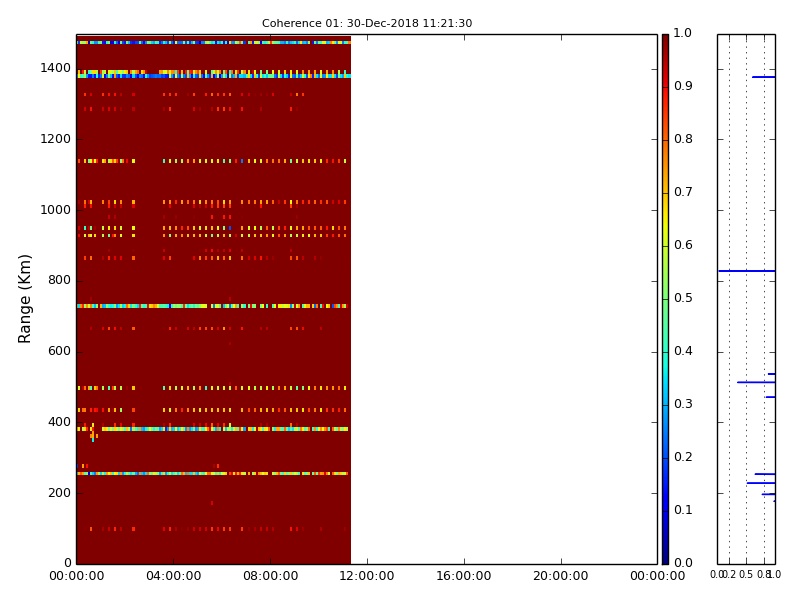The width and height of the screenshot is (800, 600).
Task: Click the 12:00:00 time axis label
Action: 367,576
